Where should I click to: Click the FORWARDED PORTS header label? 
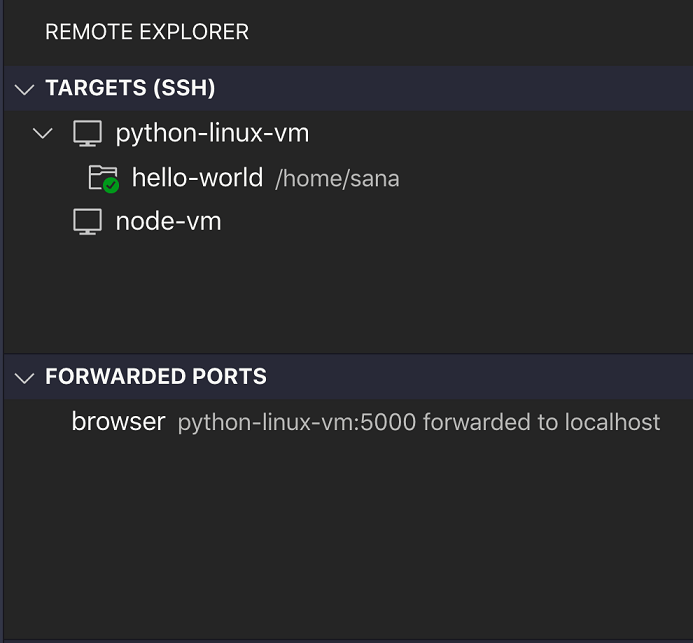[x=156, y=377]
